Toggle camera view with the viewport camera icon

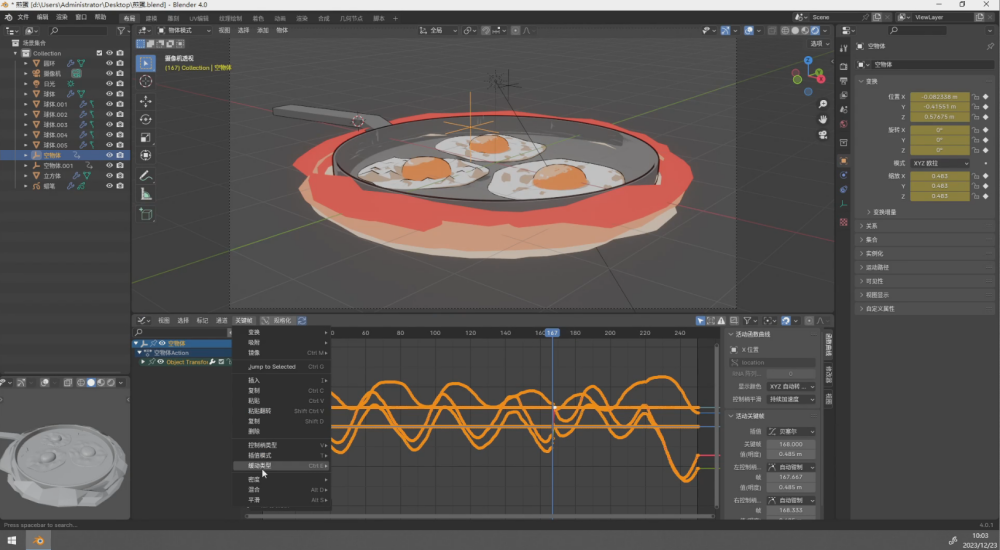[822, 134]
